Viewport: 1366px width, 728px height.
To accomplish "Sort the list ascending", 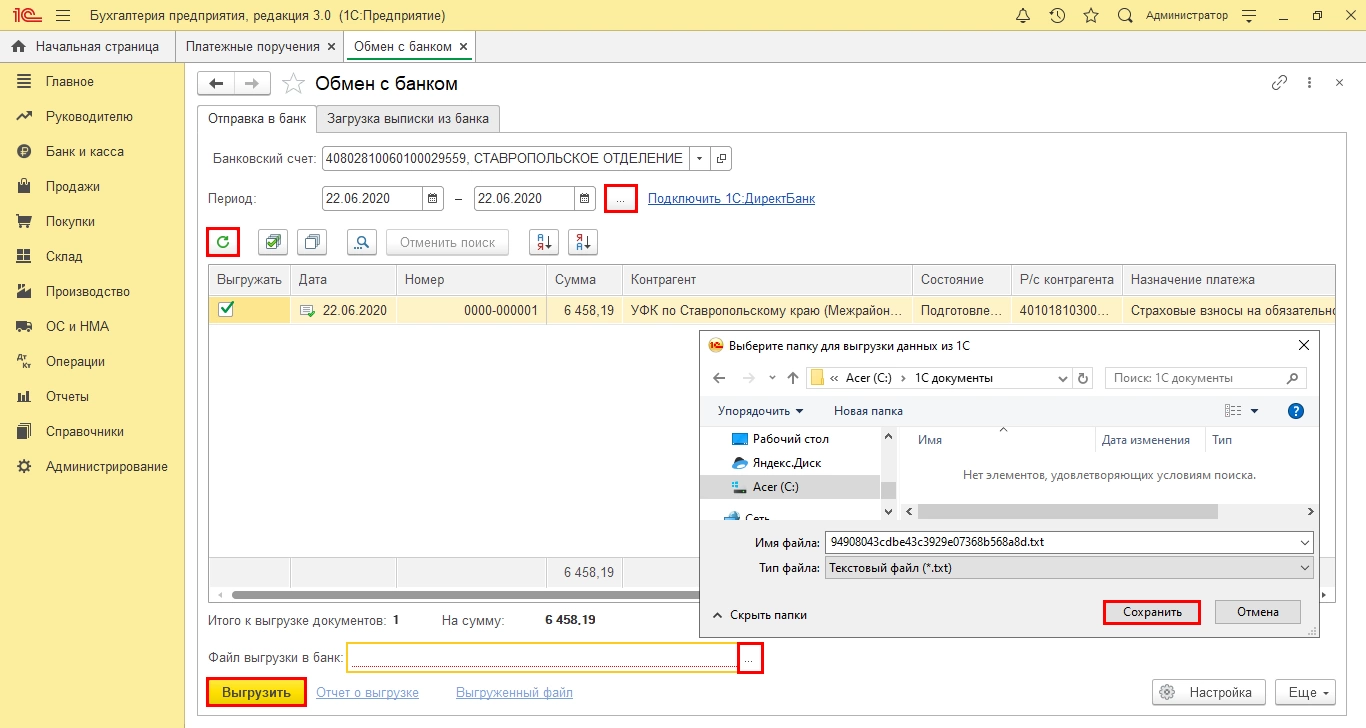I will [x=544, y=242].
